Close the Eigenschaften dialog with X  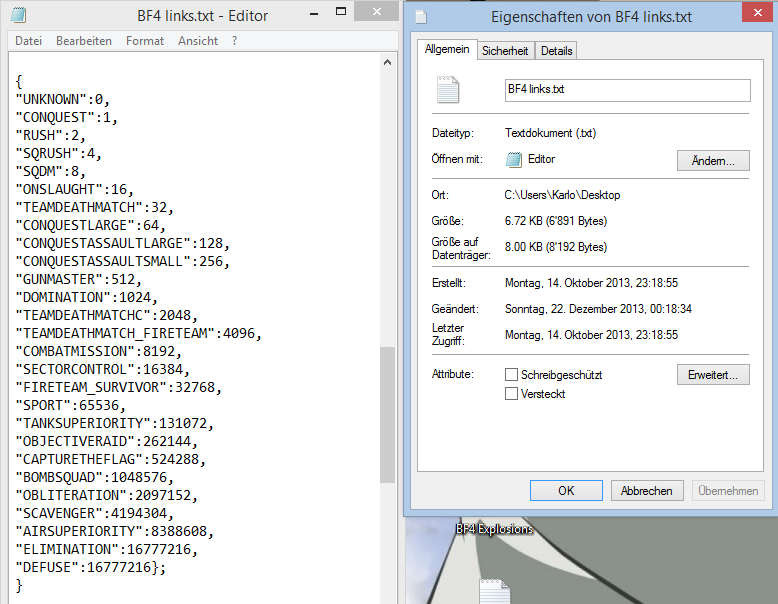[758, 12]
